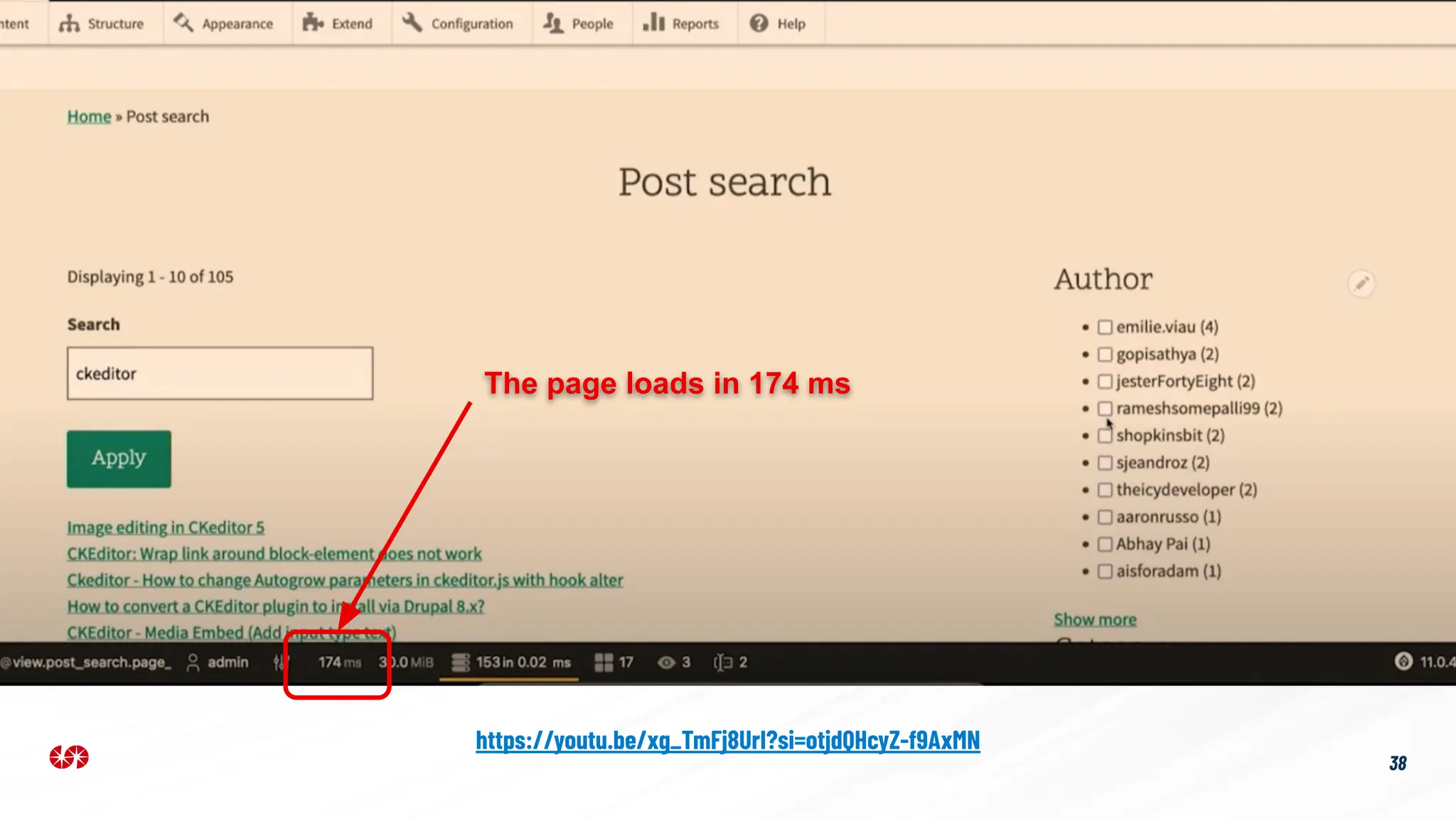Check the emilie.viau author filter

click(x=1105, y=327)
